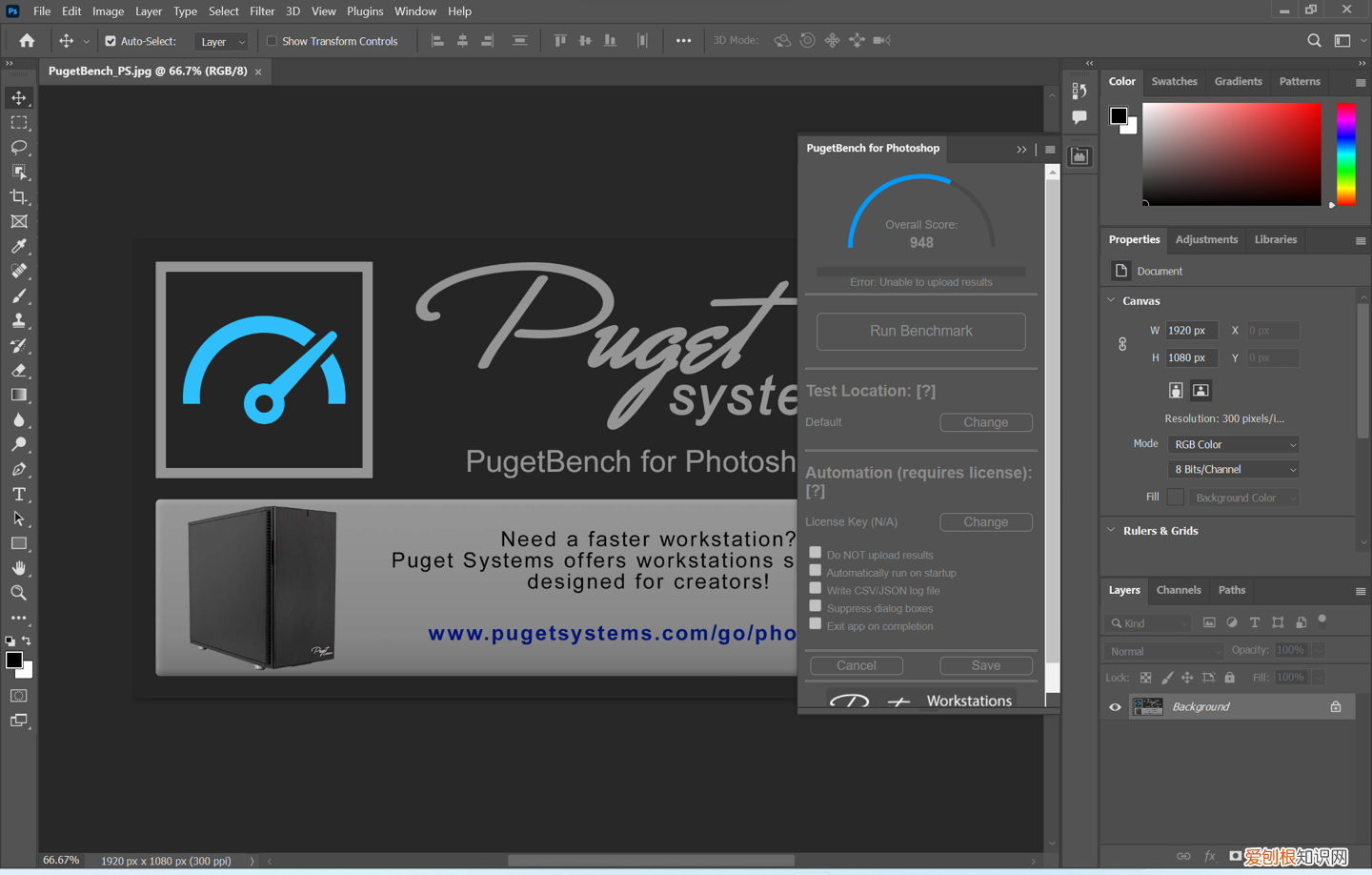Select the Zoom tool
Image resolution: width=1372 pixels, height=875 pixels.
(x=19, y=593)
